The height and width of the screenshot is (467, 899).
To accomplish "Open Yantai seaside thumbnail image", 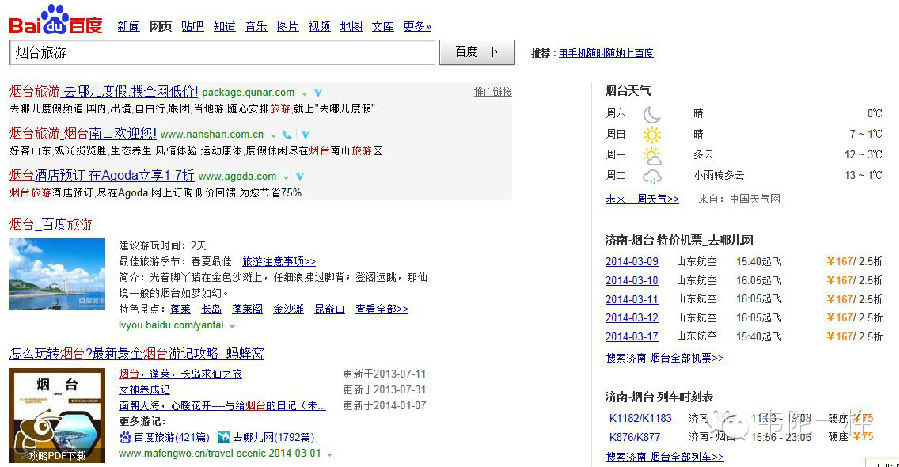I will pyautogui.click(x=57, y=274).
